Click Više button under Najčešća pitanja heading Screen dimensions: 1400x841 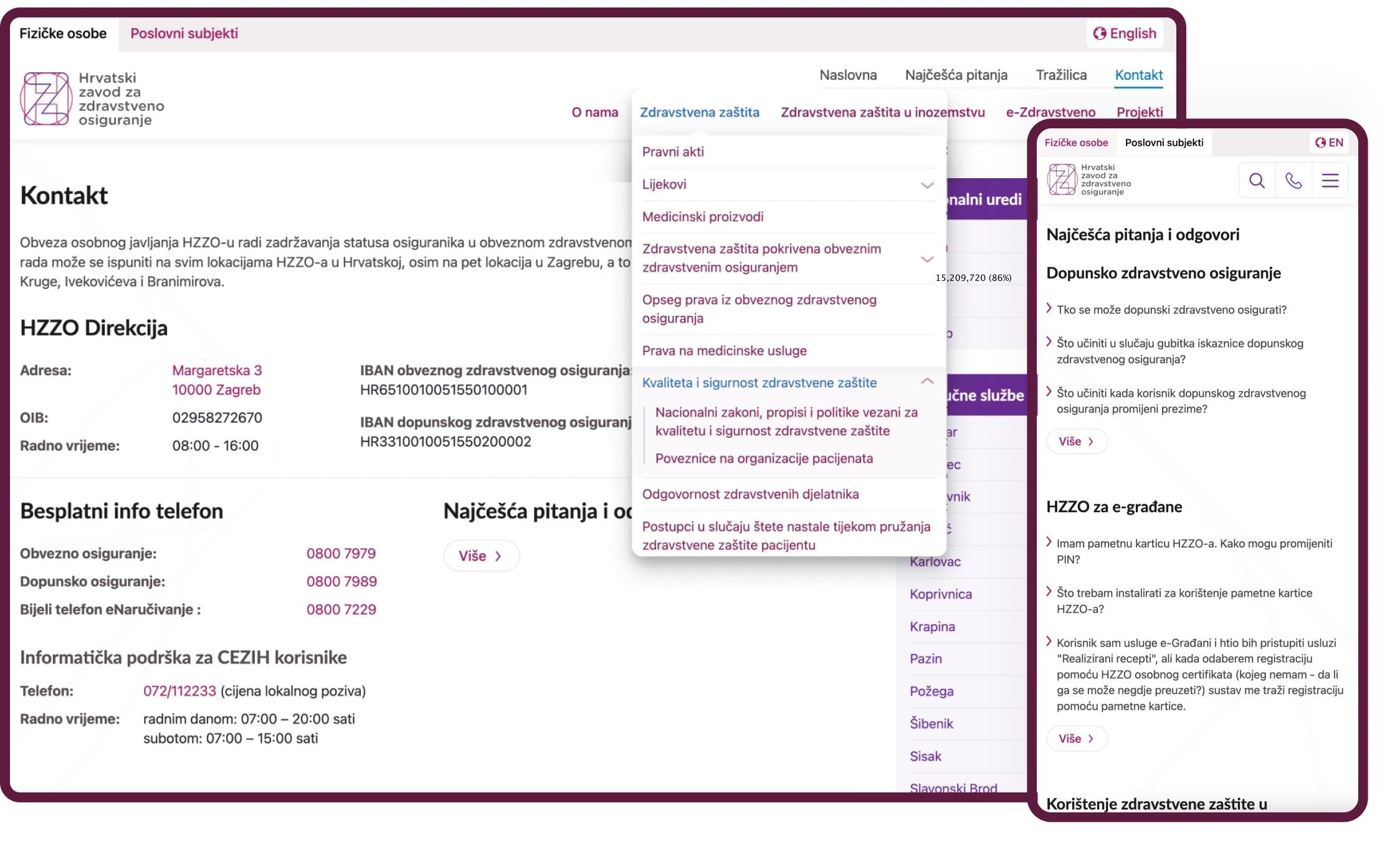point(481,556)
